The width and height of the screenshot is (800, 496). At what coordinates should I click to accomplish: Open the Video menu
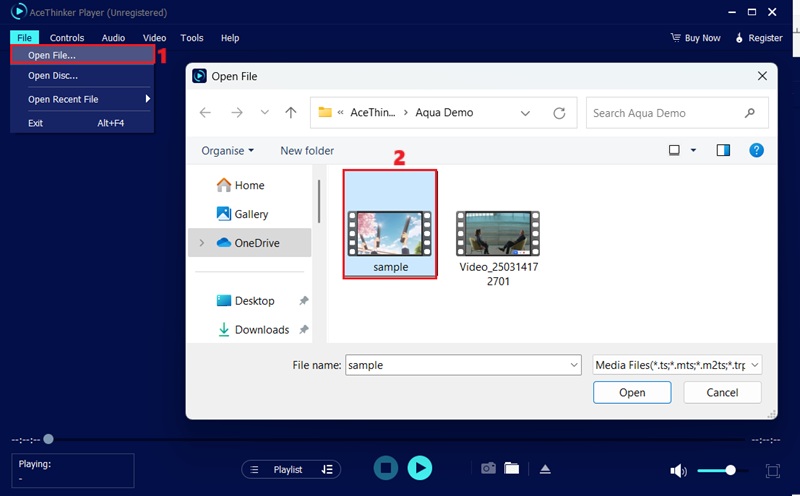(154, 38)
